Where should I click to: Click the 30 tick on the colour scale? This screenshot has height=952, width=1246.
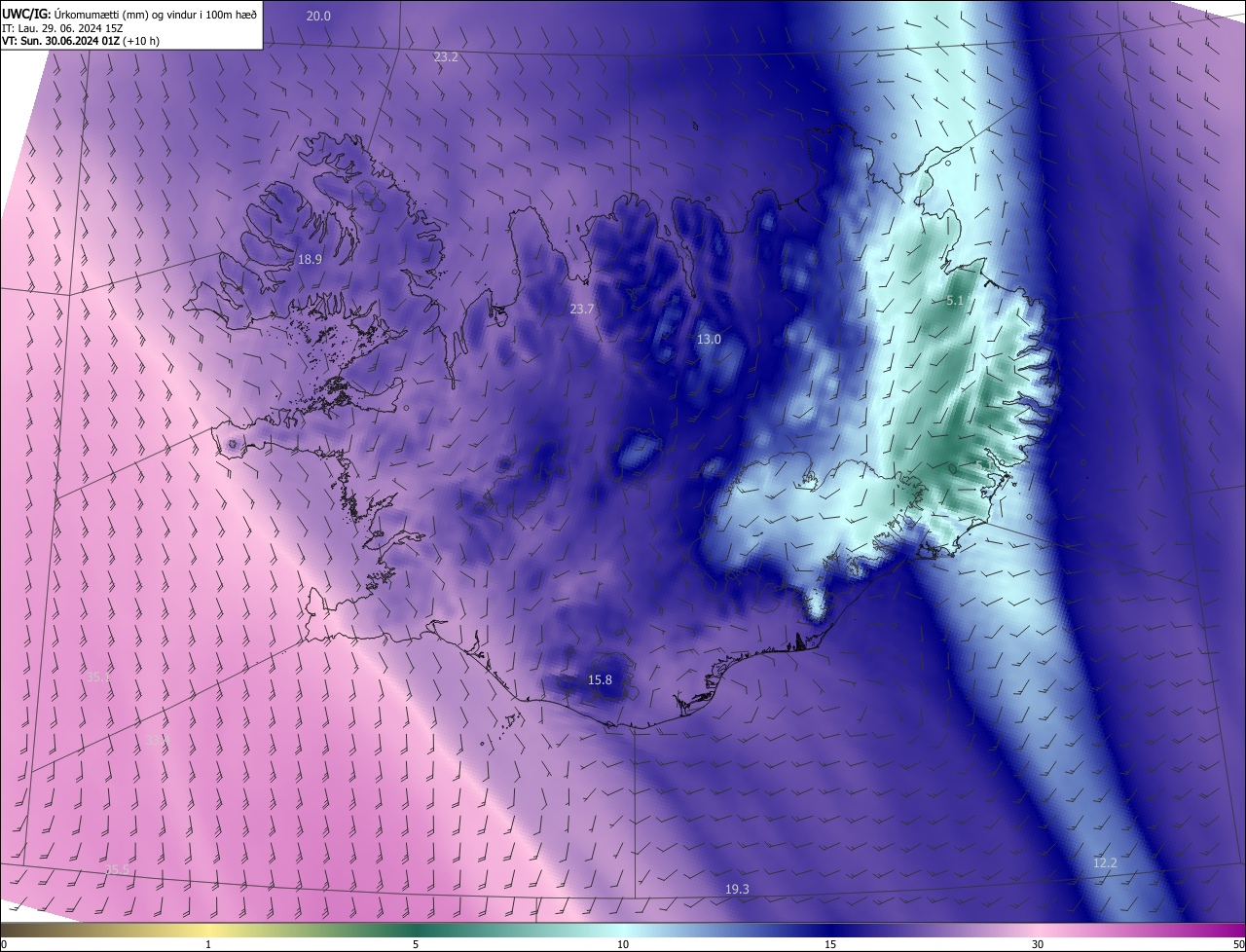[1038, 944]
